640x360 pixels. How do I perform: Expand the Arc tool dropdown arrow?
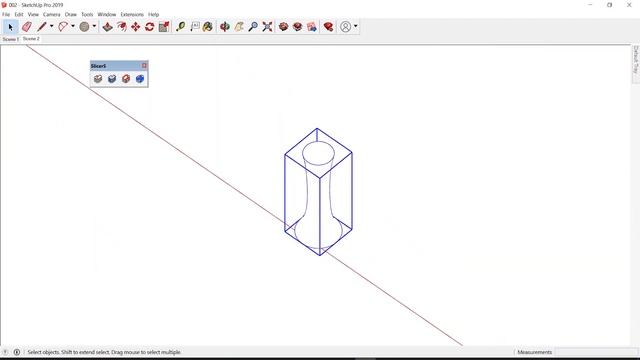pyautogui.click(x=73, y=26)
